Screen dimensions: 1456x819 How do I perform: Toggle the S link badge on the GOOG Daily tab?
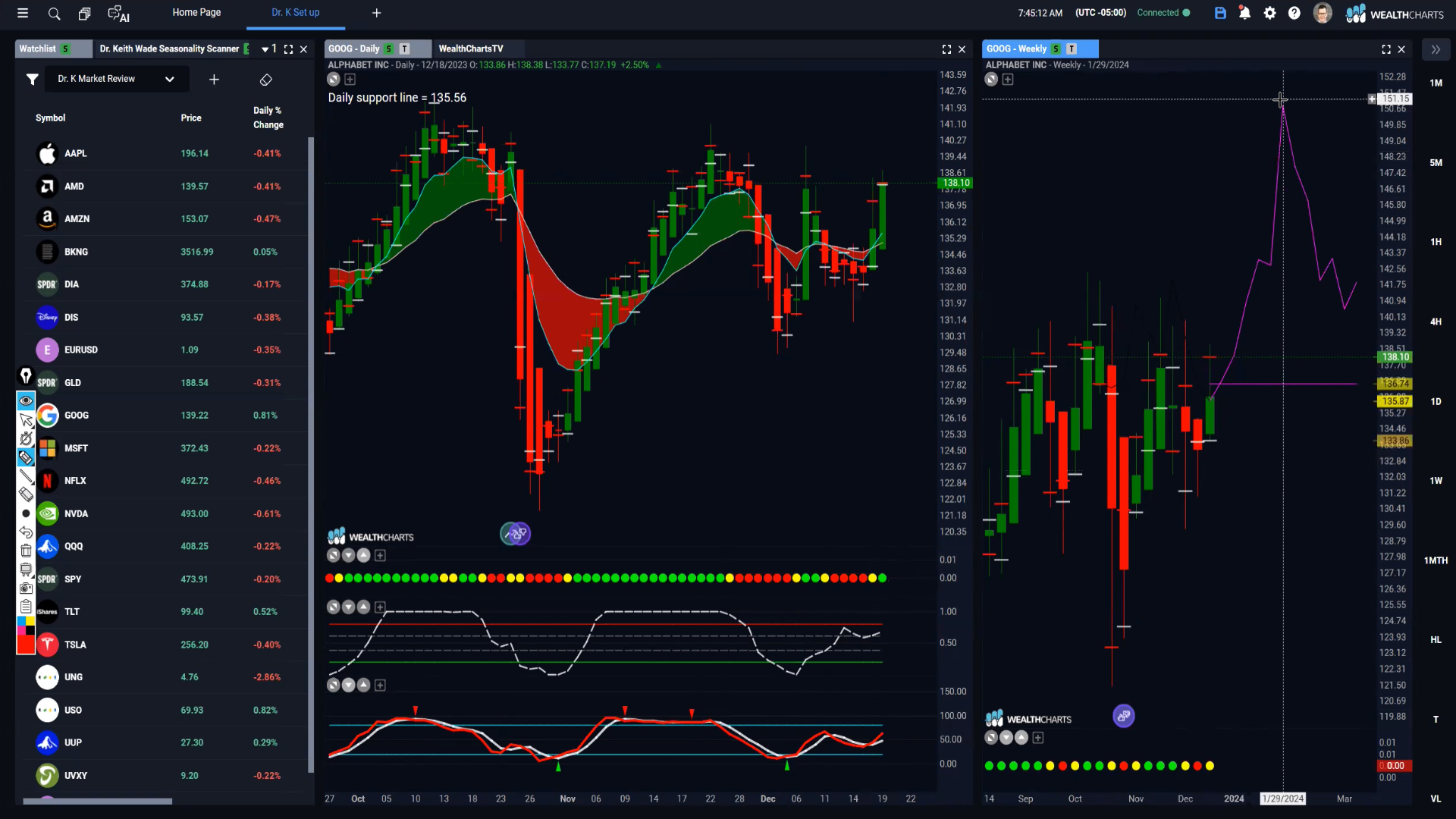click(389, 49)
